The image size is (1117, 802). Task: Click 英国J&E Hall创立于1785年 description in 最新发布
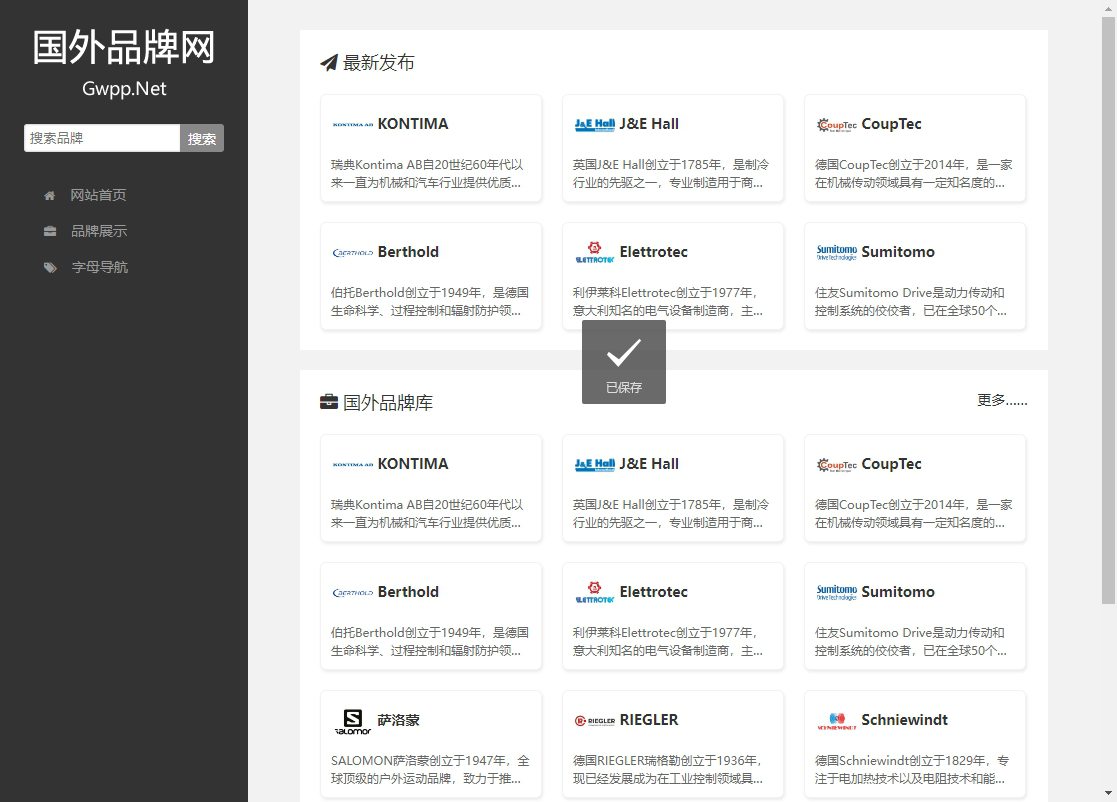670,174
